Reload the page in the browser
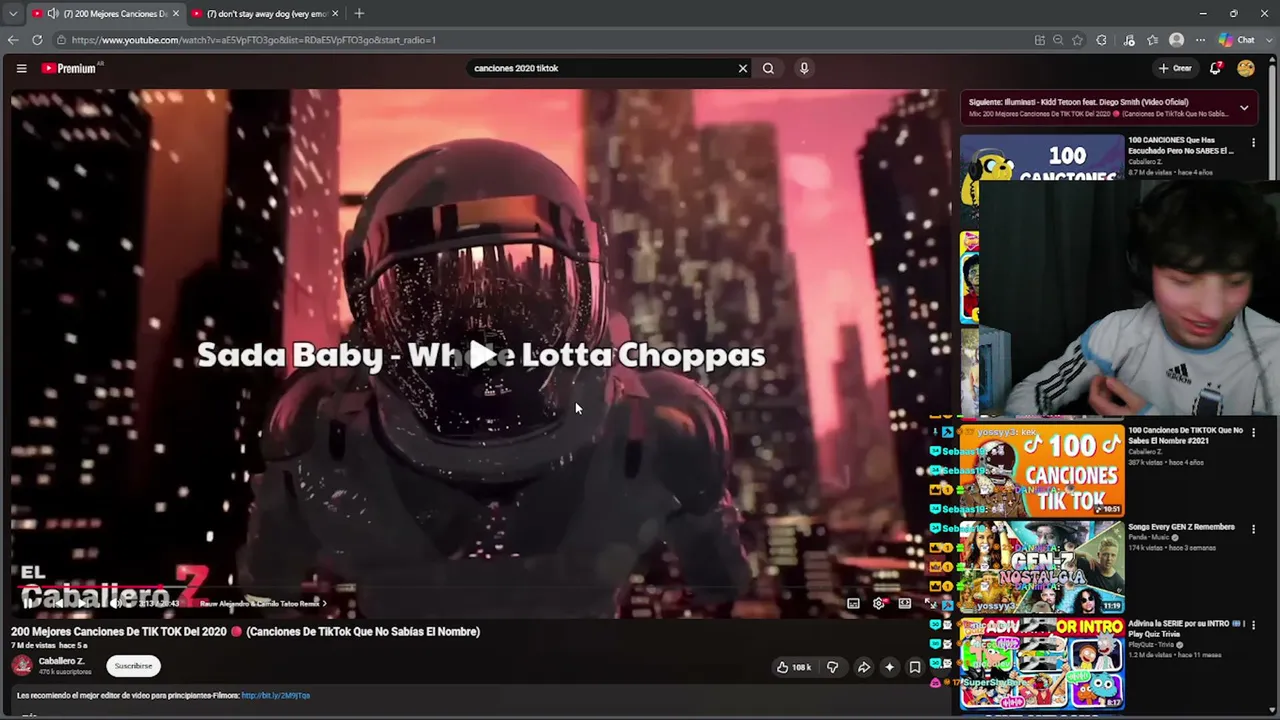 tap(37, 40)
